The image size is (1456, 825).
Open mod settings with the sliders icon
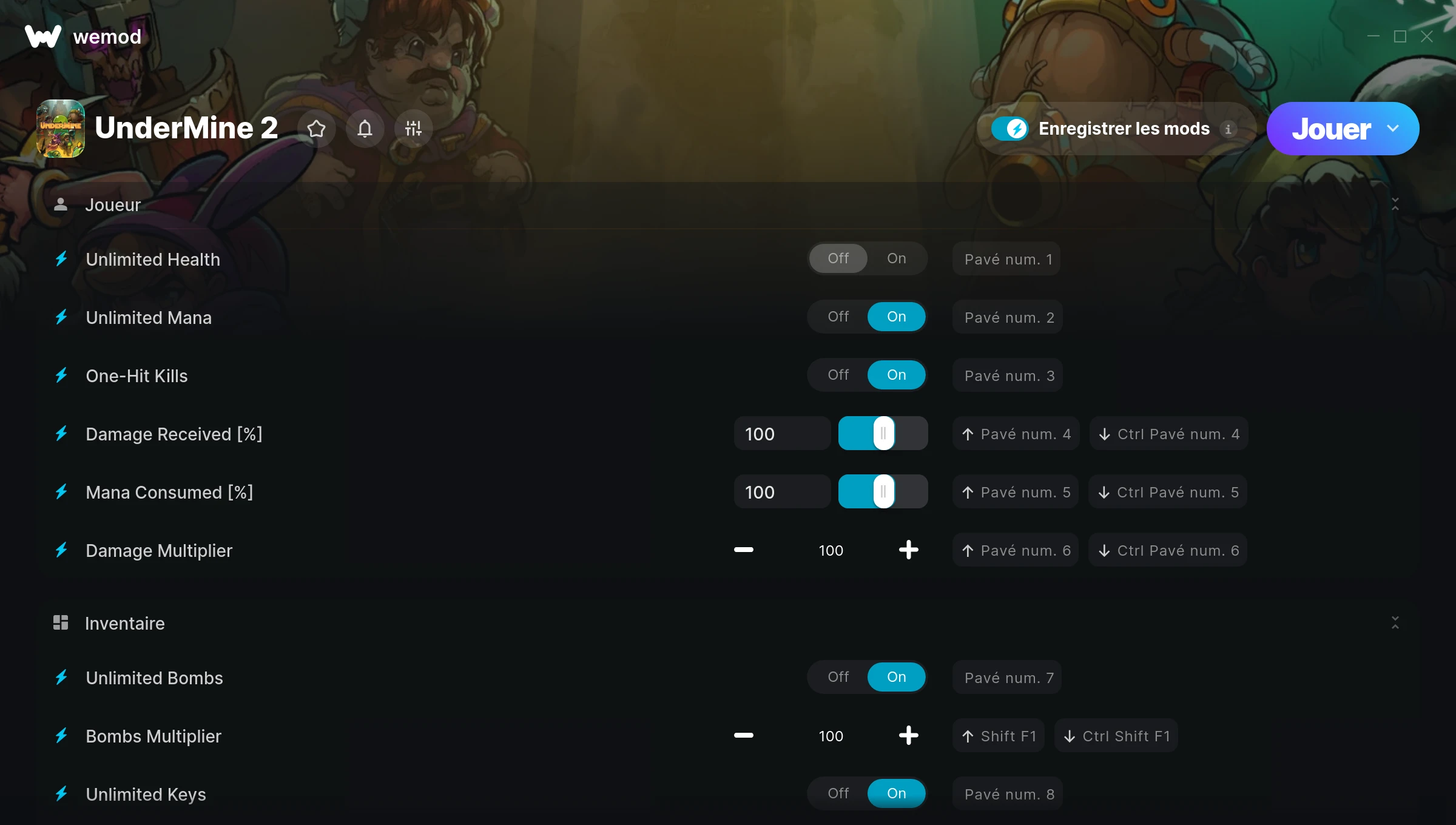[x=413, y=129]
